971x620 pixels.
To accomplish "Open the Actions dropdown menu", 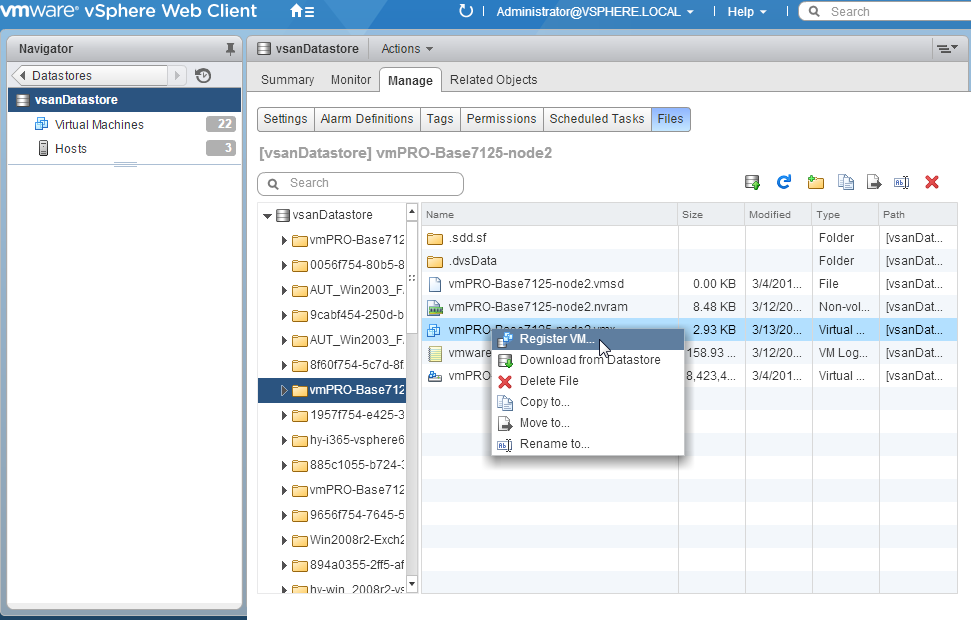I will coord(405,48).
